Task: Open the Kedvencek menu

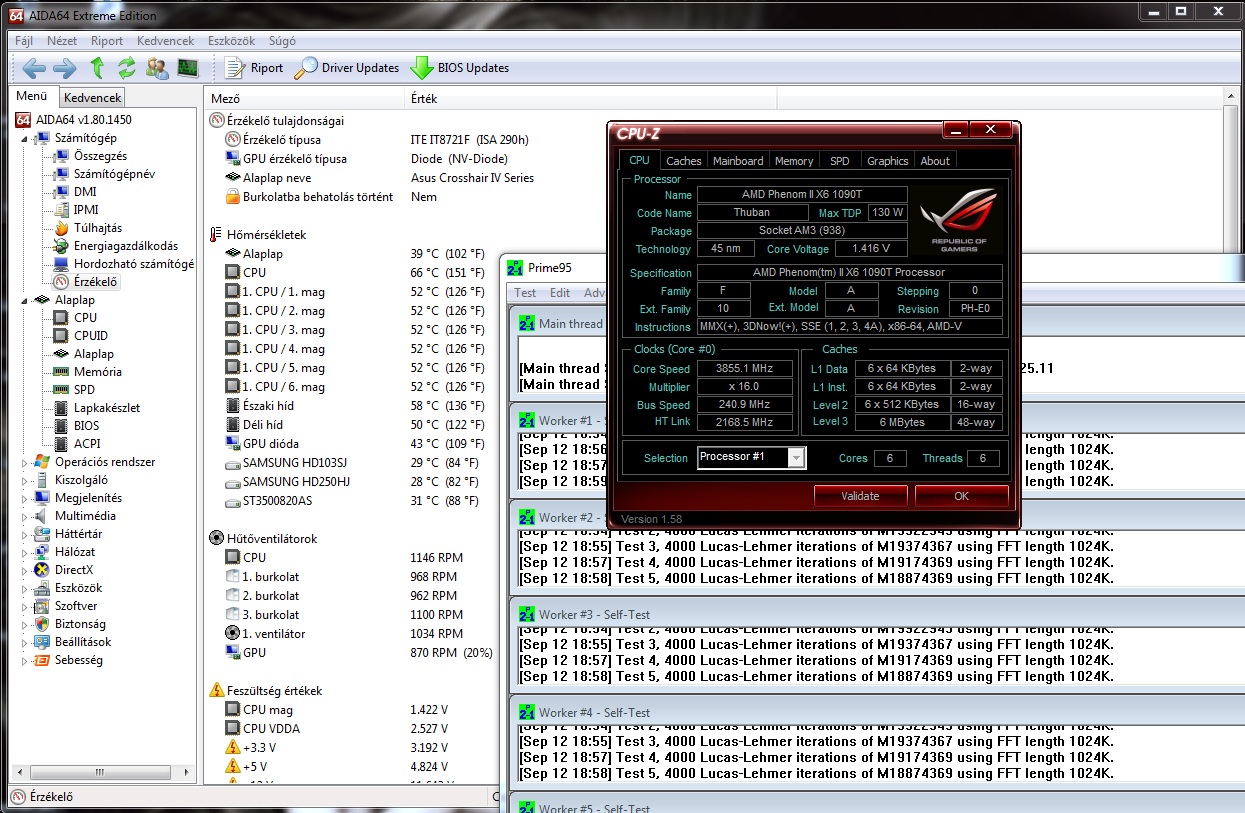Action: (165, 41)
